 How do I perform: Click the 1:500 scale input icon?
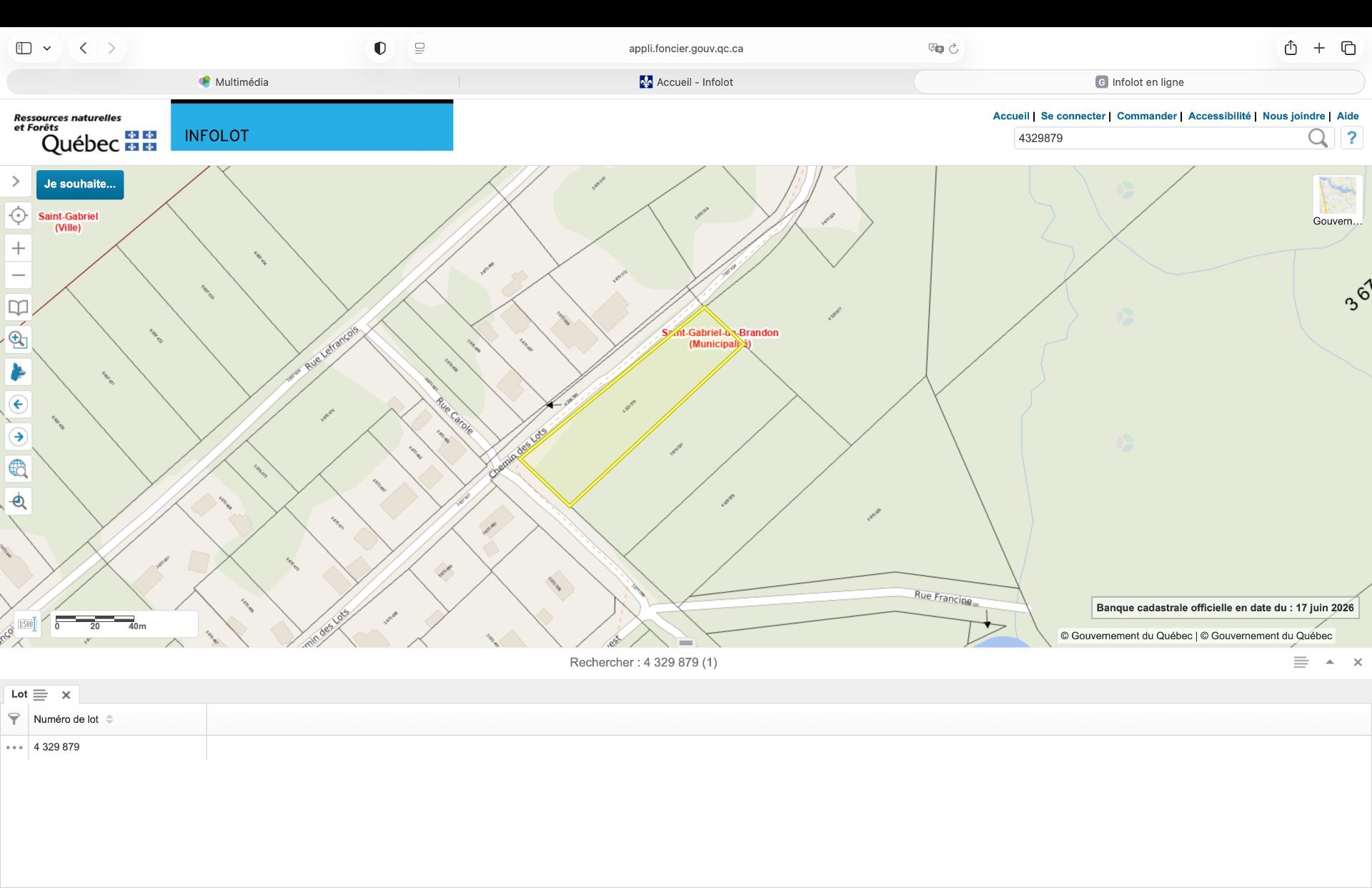(x=27, y=624)
